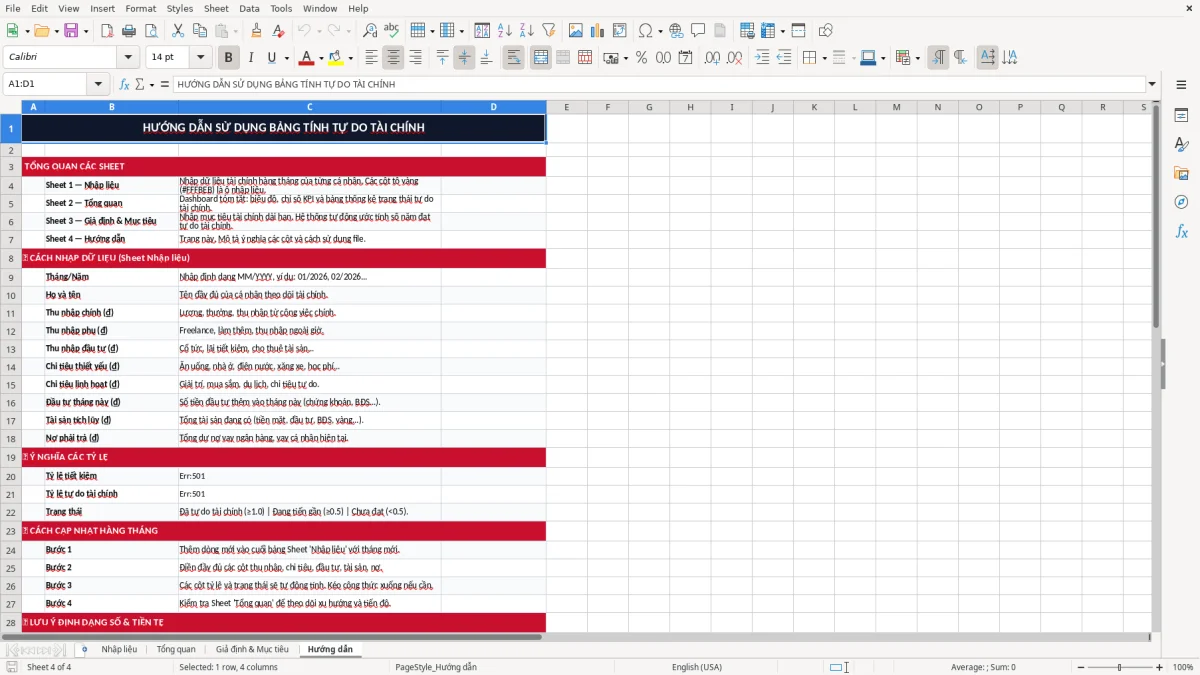
Task: Click zoom level 100% in status bar
Action: [x=1183, y=667]
